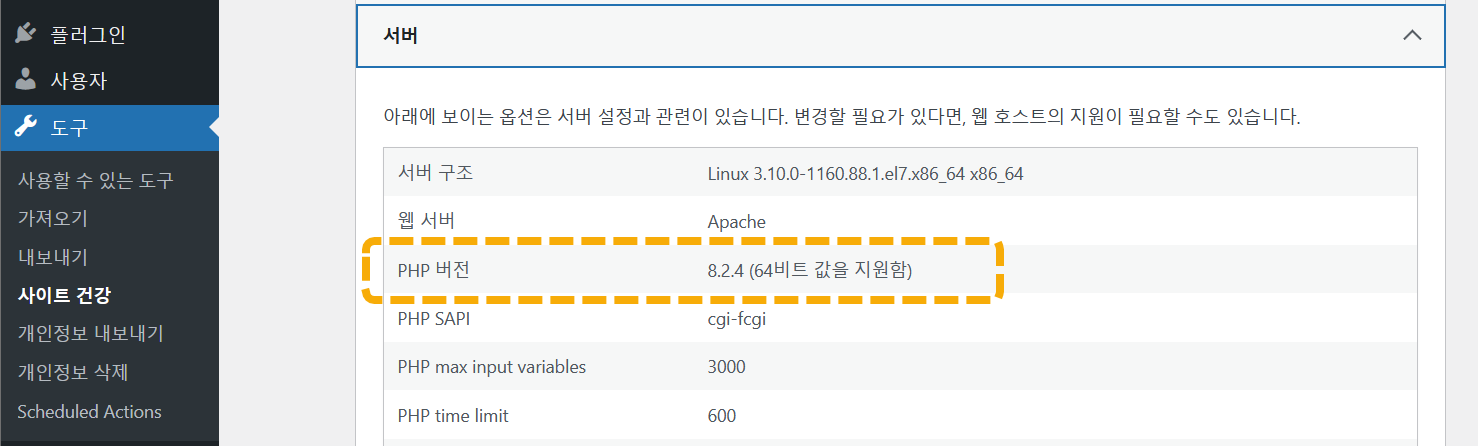Select the Apache value
Screen dimensions: 1478x446
(x=736, y=222)
